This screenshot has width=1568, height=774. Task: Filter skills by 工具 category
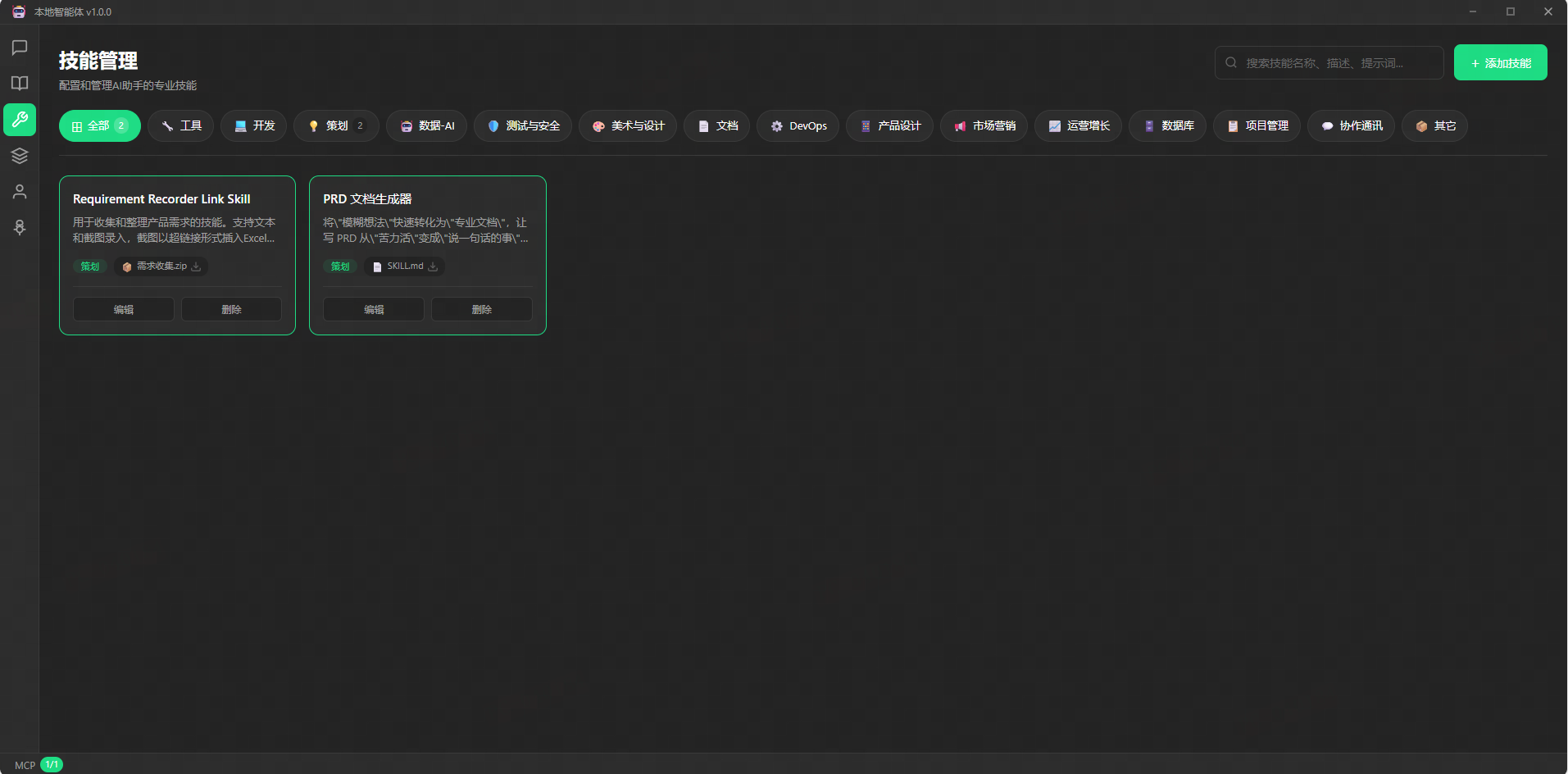181,126
